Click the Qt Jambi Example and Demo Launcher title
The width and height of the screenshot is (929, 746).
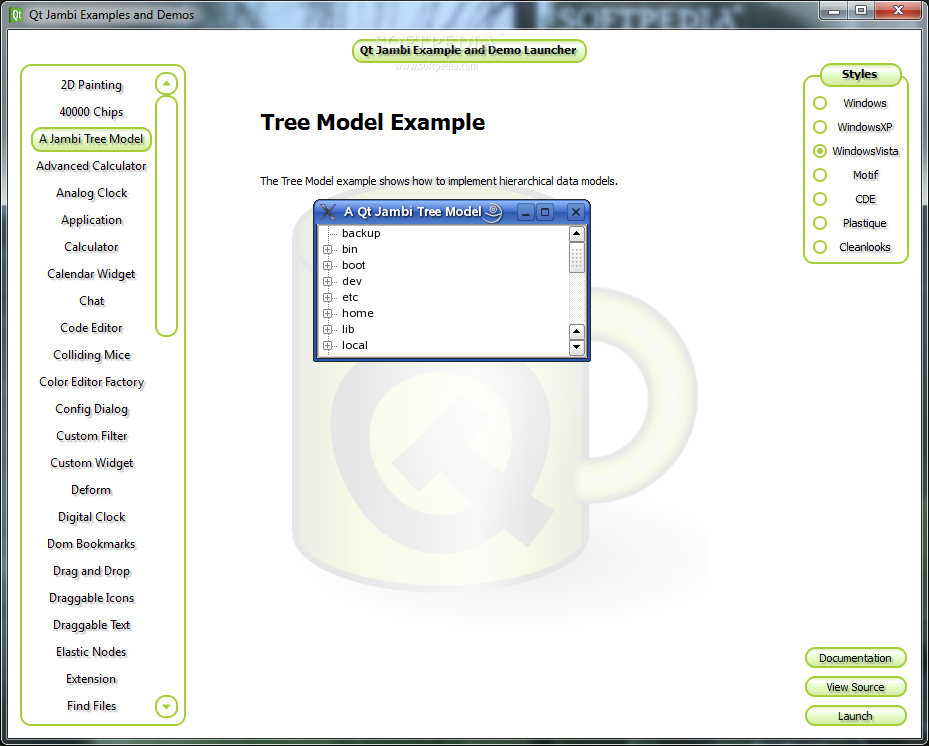(x=469, y=50)
